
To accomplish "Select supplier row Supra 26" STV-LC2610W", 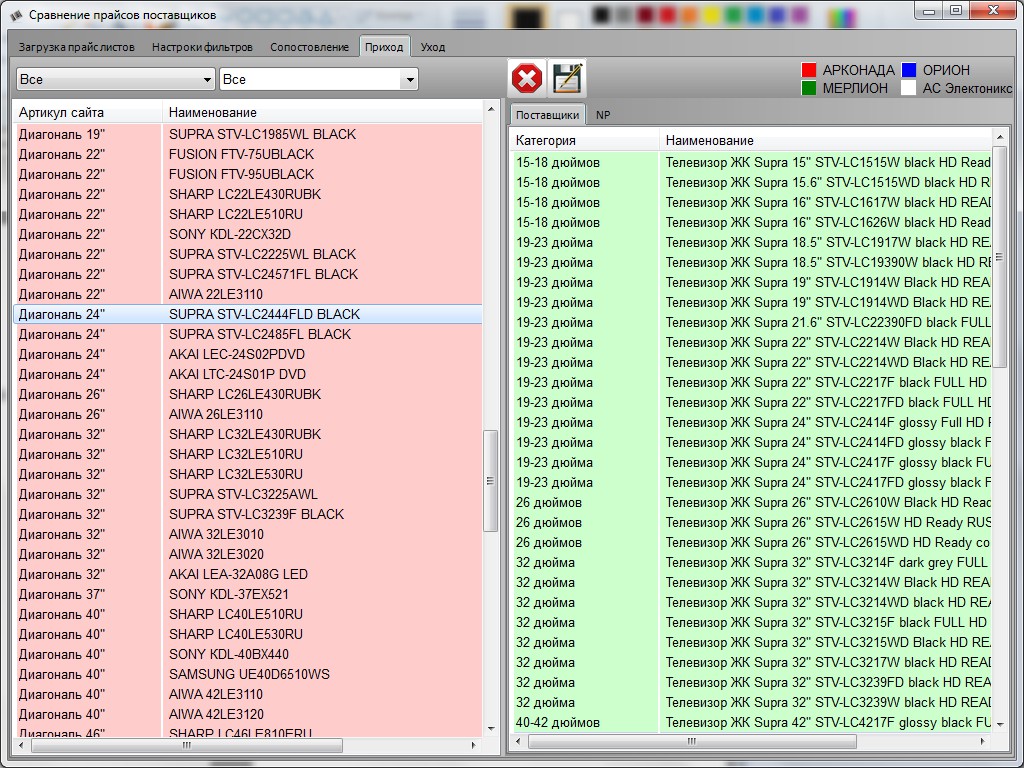I will point(750,503).
